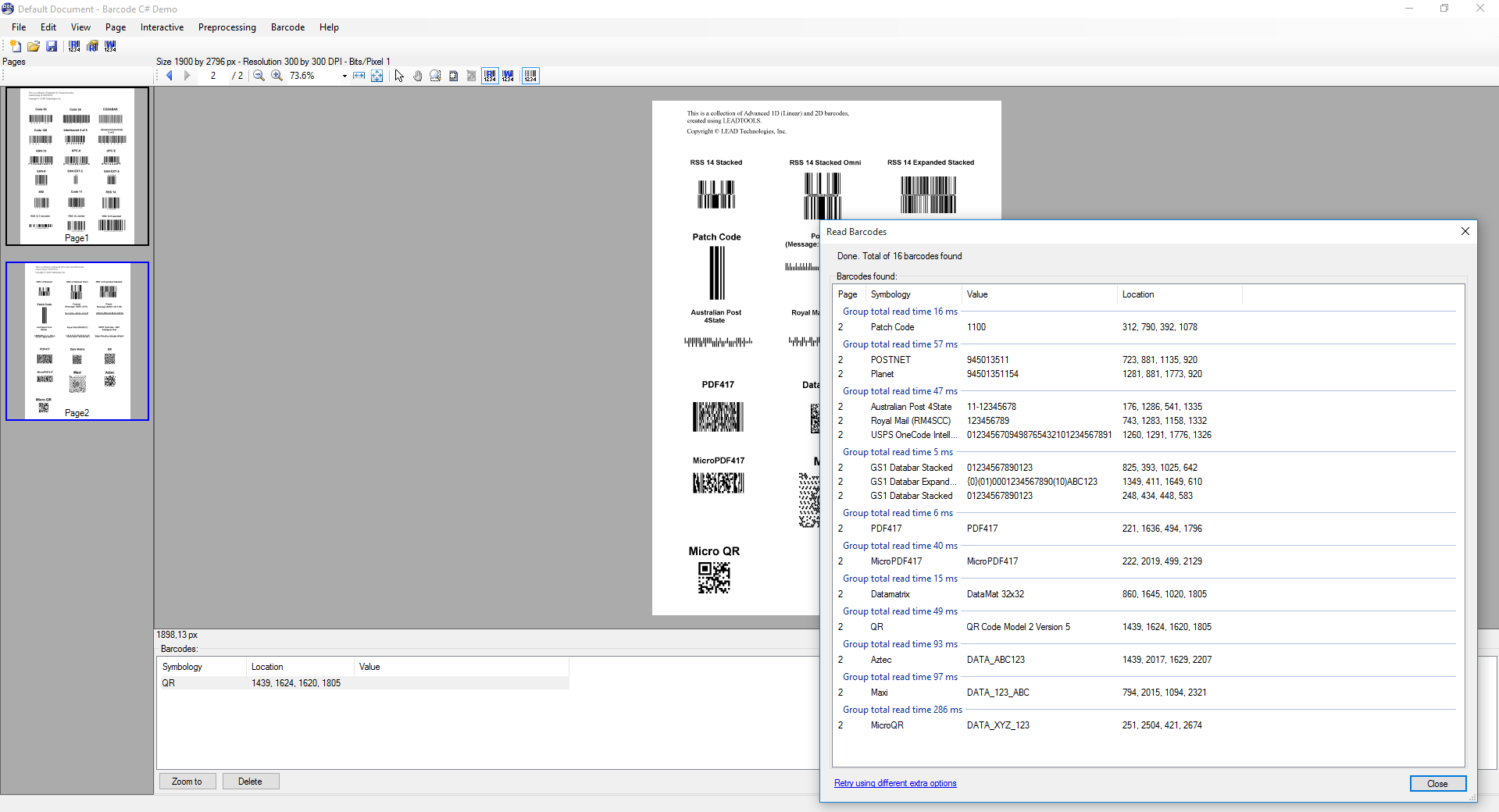
Task: Select the pan hand tool
Action: (418, 76)
